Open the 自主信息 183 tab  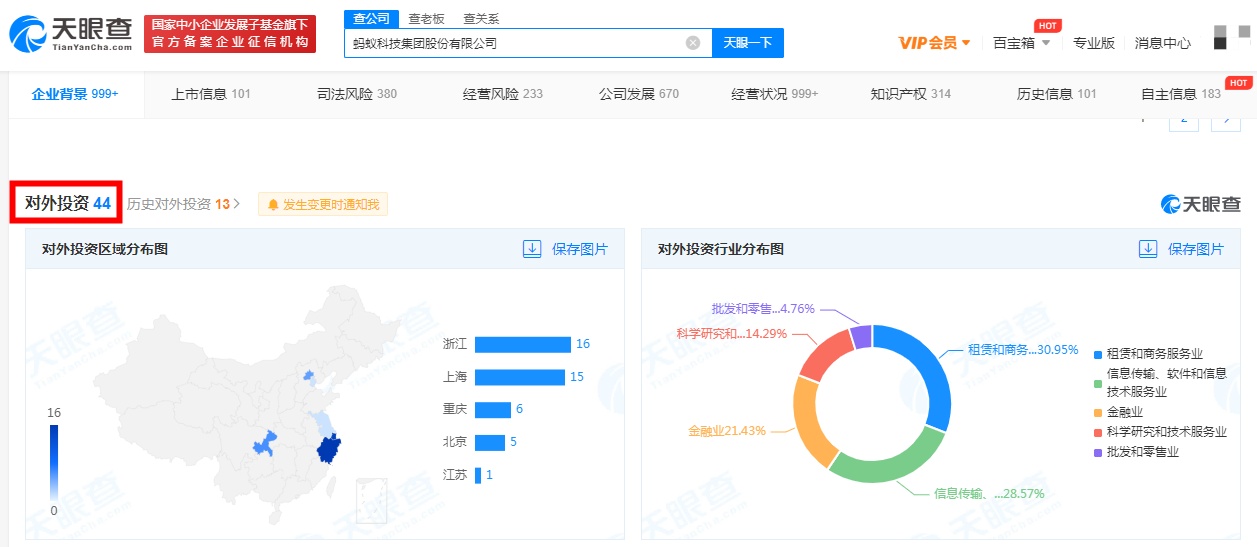click(1181, 94)
